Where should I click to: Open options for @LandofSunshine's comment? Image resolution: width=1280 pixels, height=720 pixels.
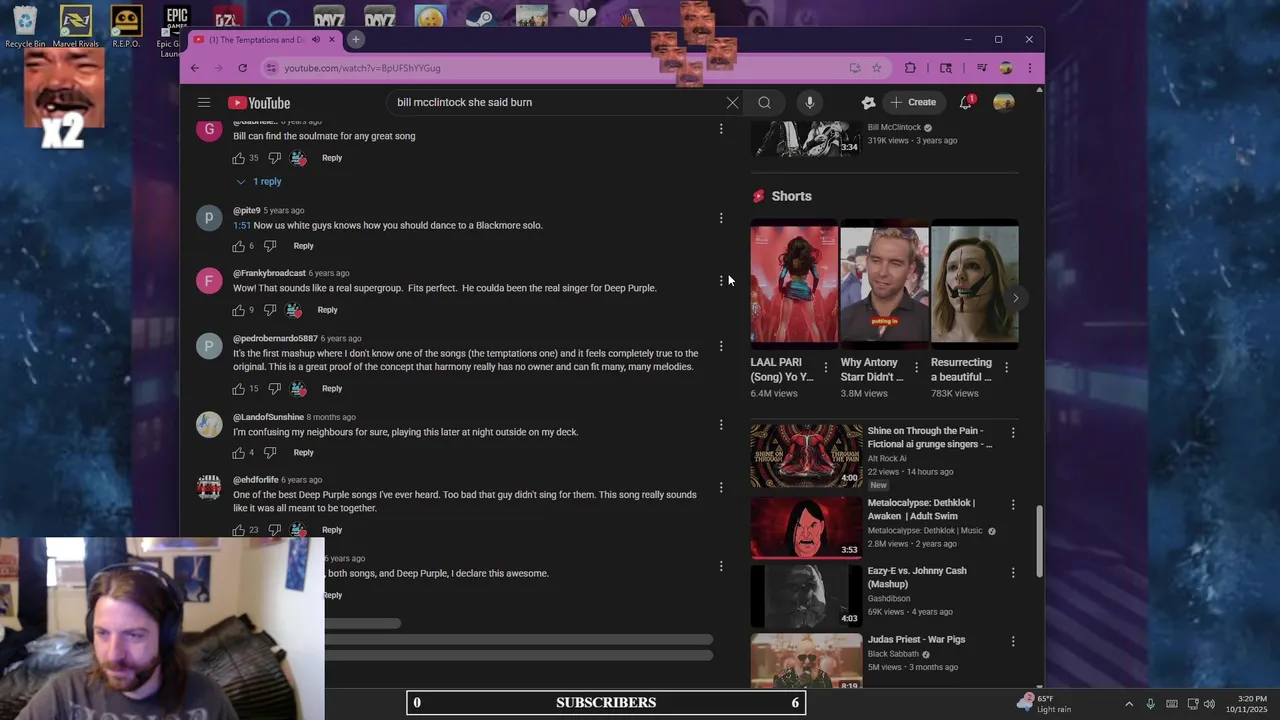point(721,425)
